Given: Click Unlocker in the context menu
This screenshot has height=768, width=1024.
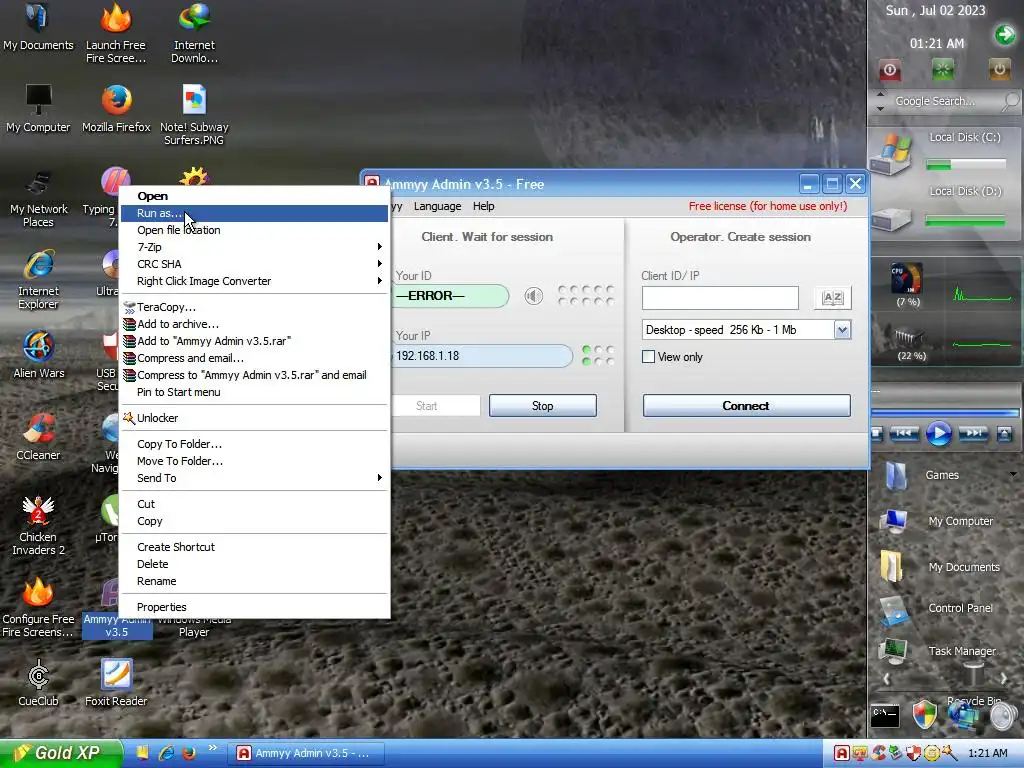Looking at the screenshot, I should 255,418.
